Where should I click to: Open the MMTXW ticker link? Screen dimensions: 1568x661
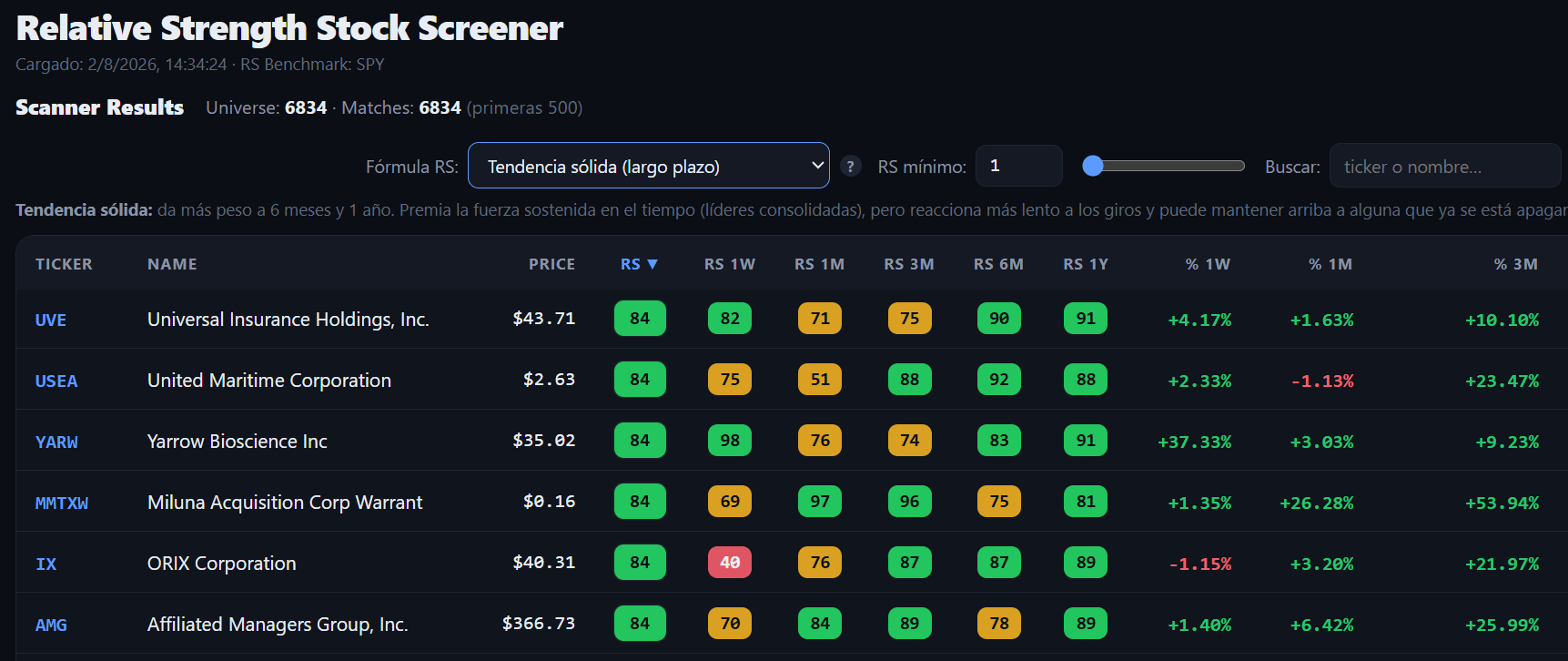coord(62,503)
